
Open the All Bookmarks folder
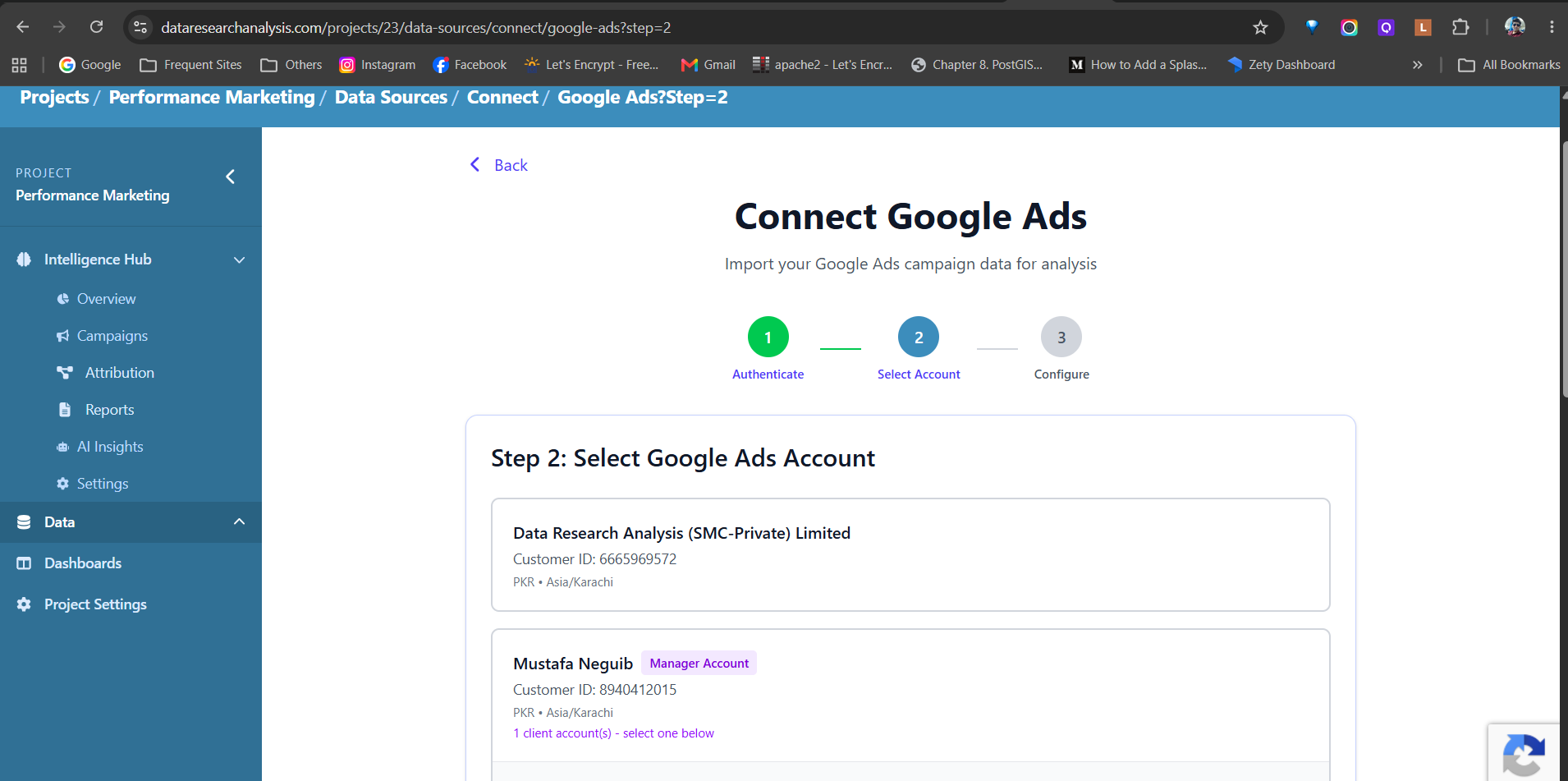1509,65
